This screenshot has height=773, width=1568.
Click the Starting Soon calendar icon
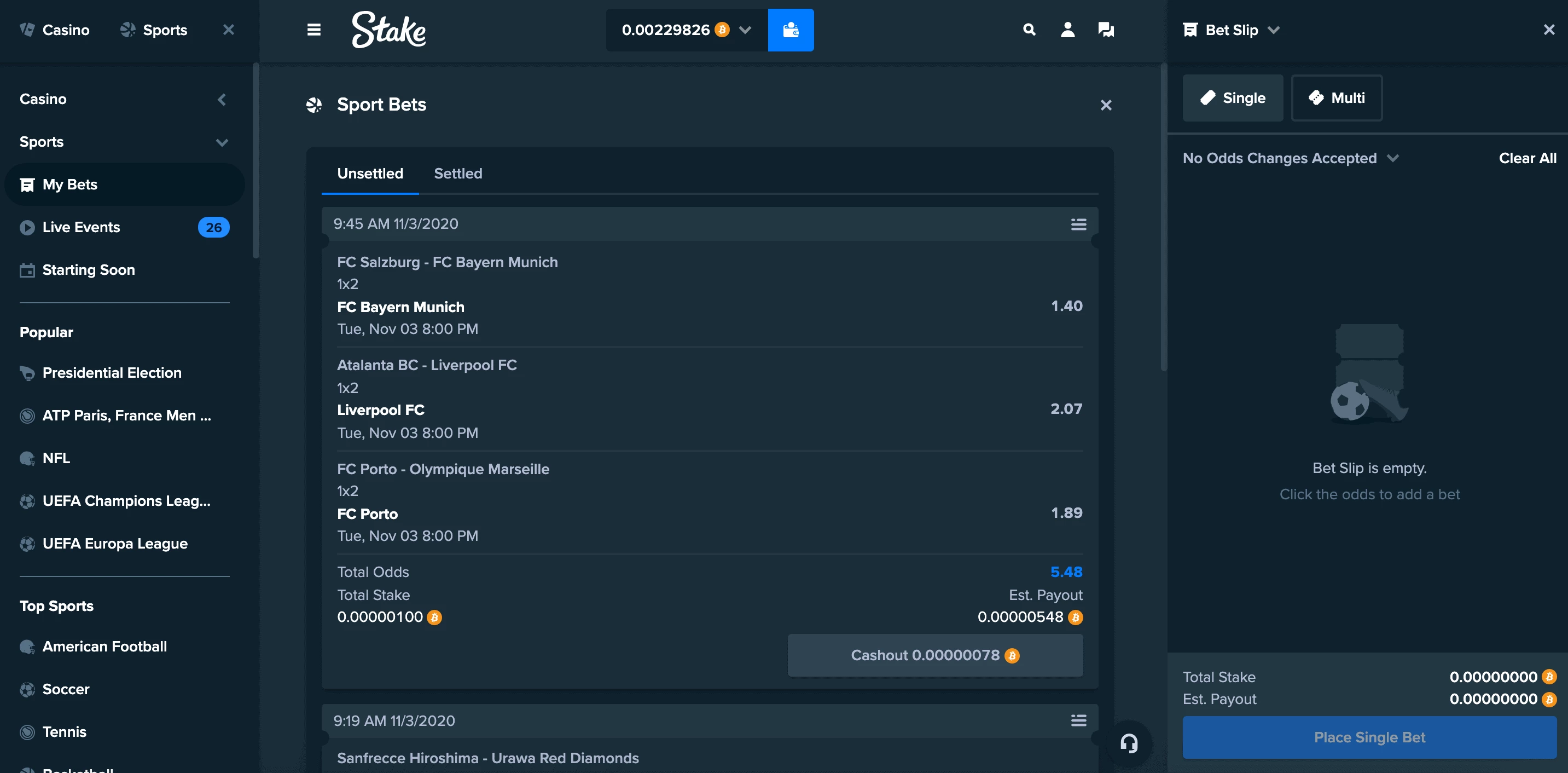[x=27, y=270]
